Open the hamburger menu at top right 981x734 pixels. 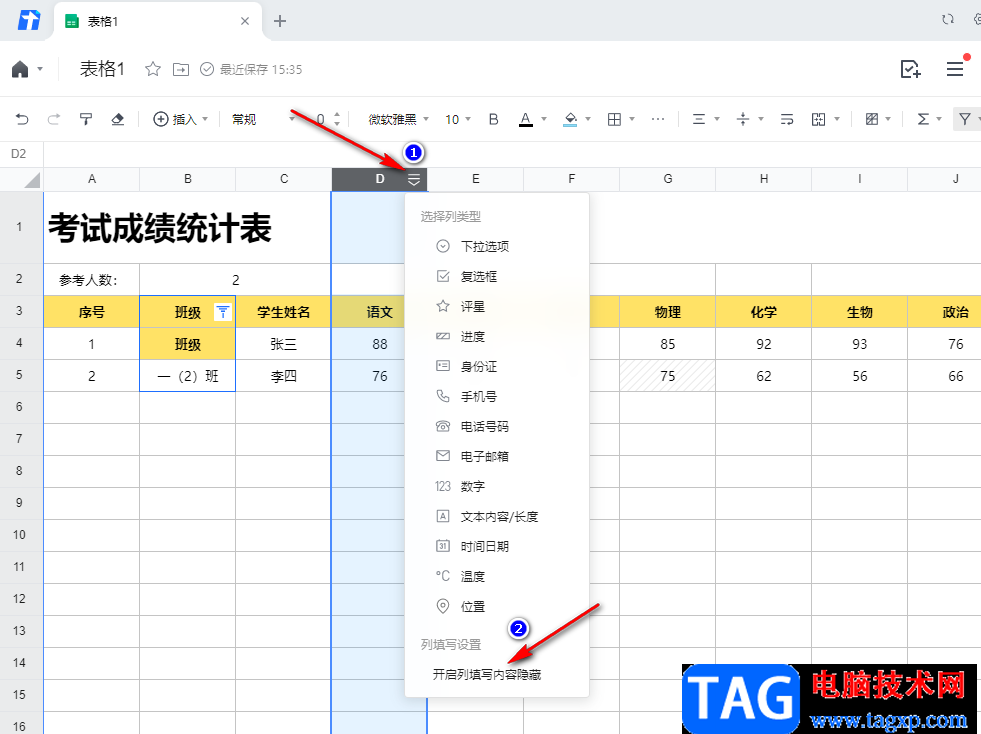(x=955, y=69)
